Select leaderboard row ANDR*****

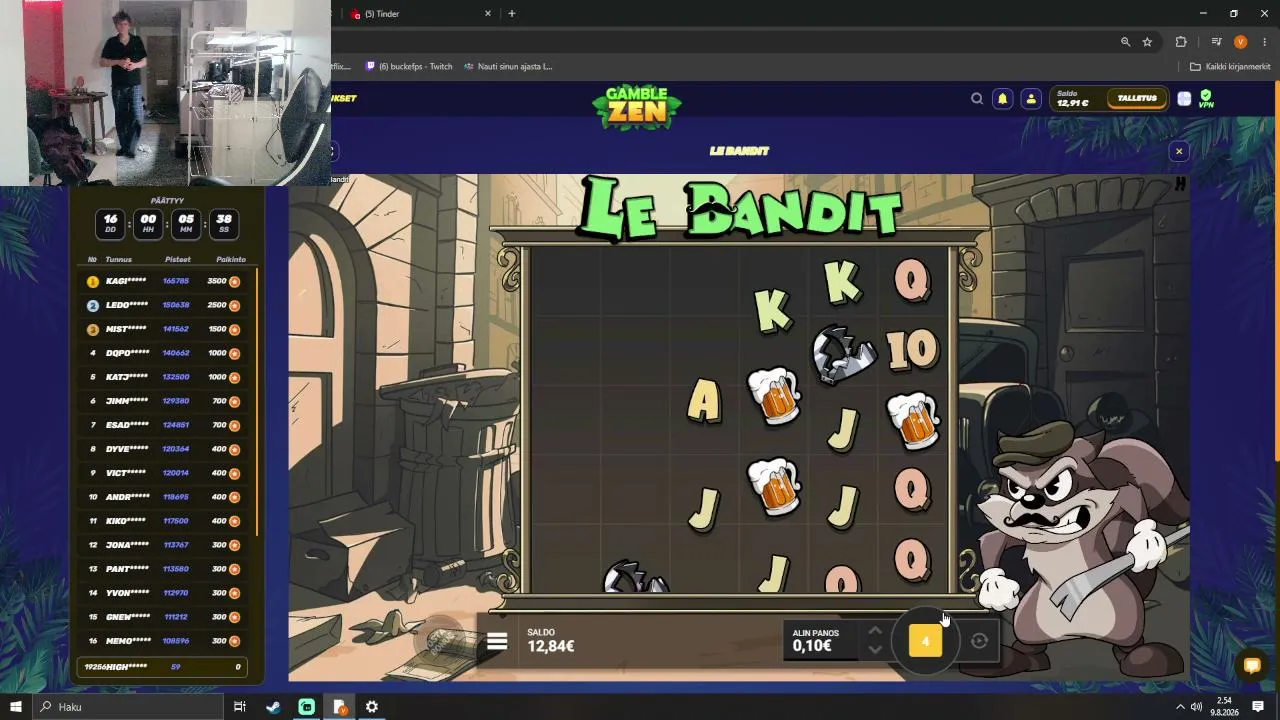(164, 497)
